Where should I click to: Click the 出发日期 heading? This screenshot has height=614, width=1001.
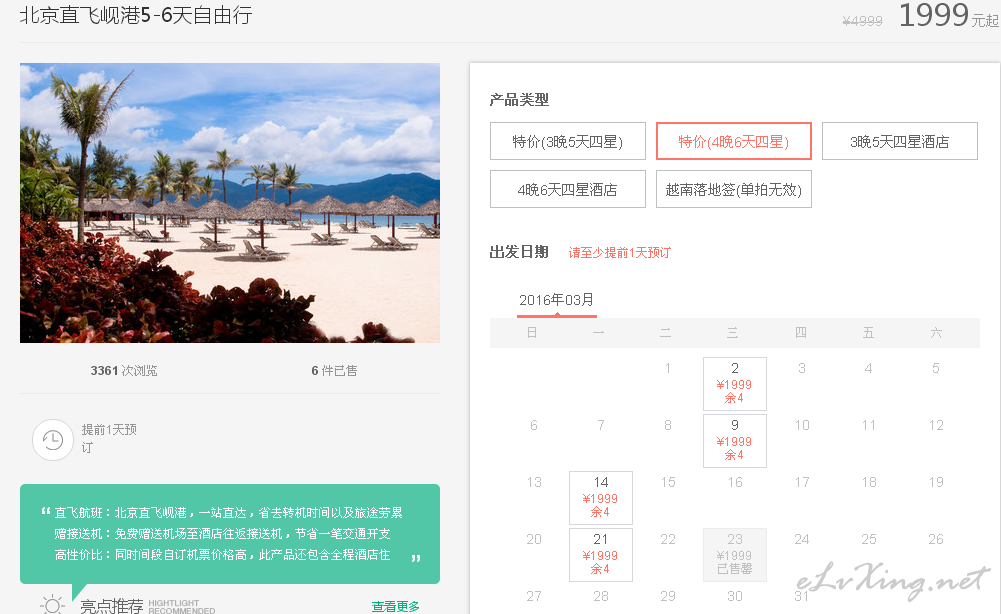pyautogui.click(x=519, y=252)
